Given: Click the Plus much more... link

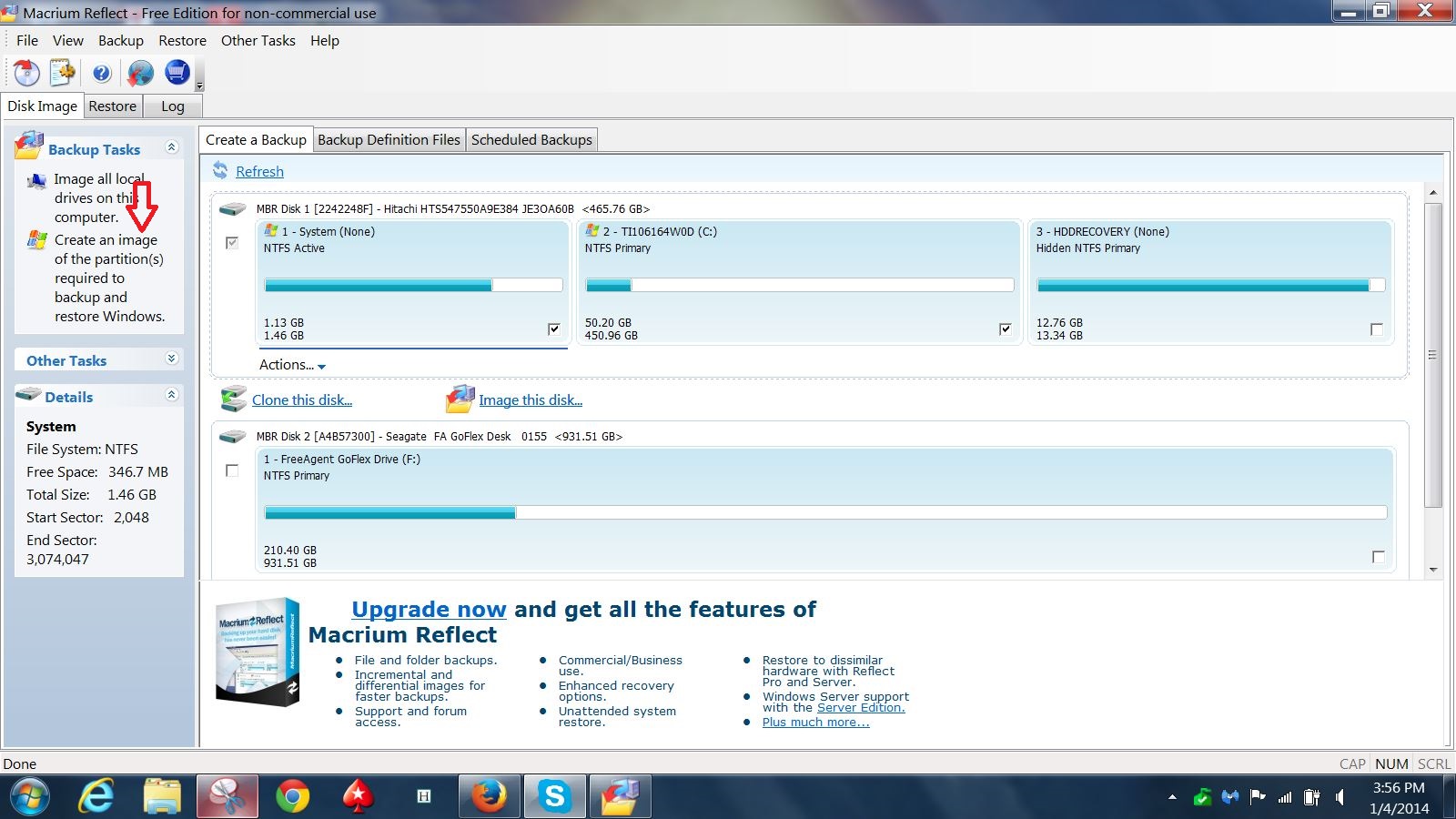Looking at the screenshot, I should [816, 723].
